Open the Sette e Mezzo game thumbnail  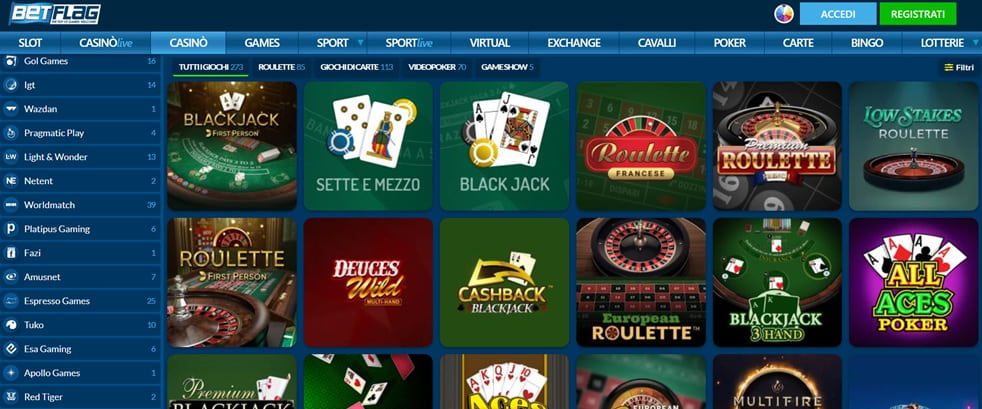click(x=368, y=146)
